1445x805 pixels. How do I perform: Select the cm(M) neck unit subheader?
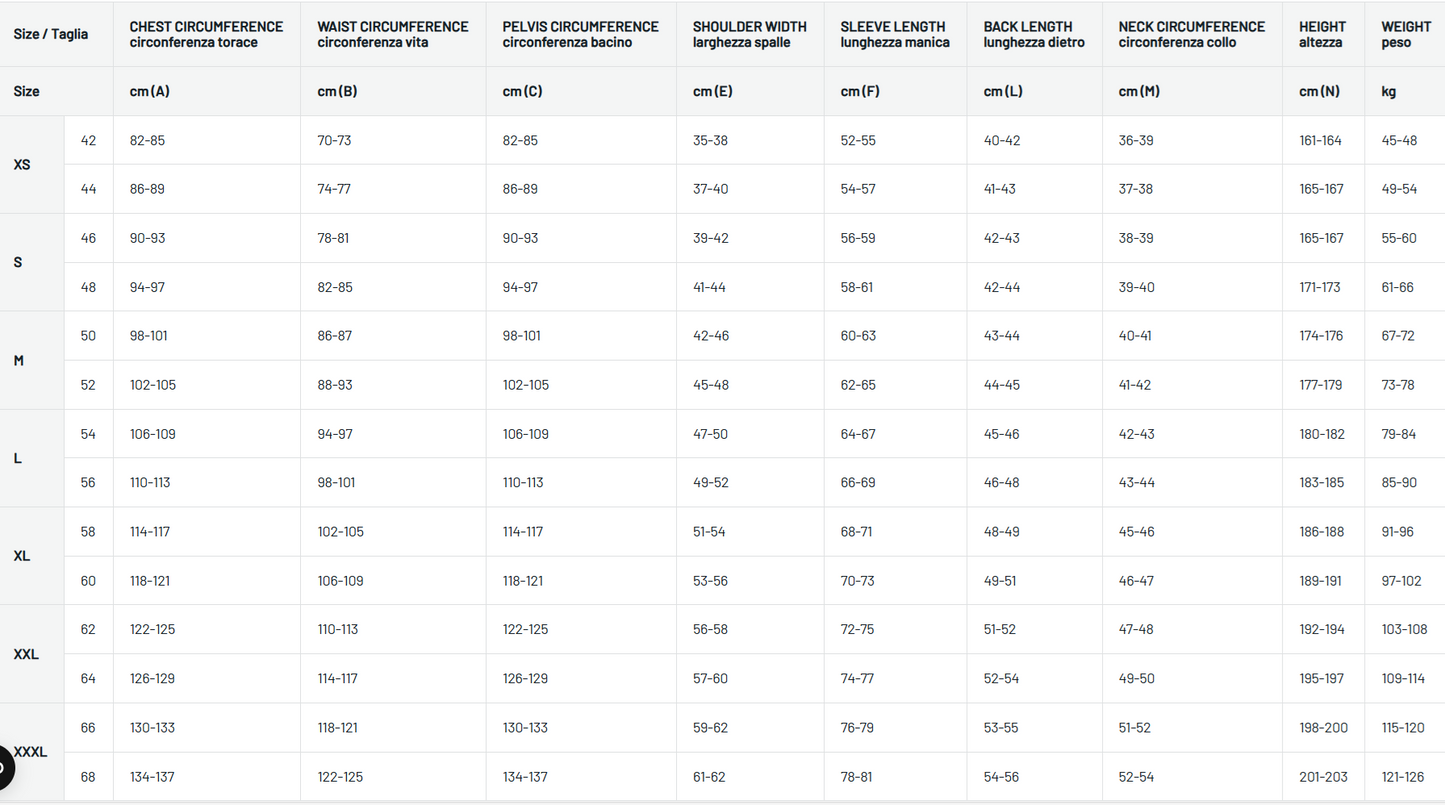[x=1139, y=91]
